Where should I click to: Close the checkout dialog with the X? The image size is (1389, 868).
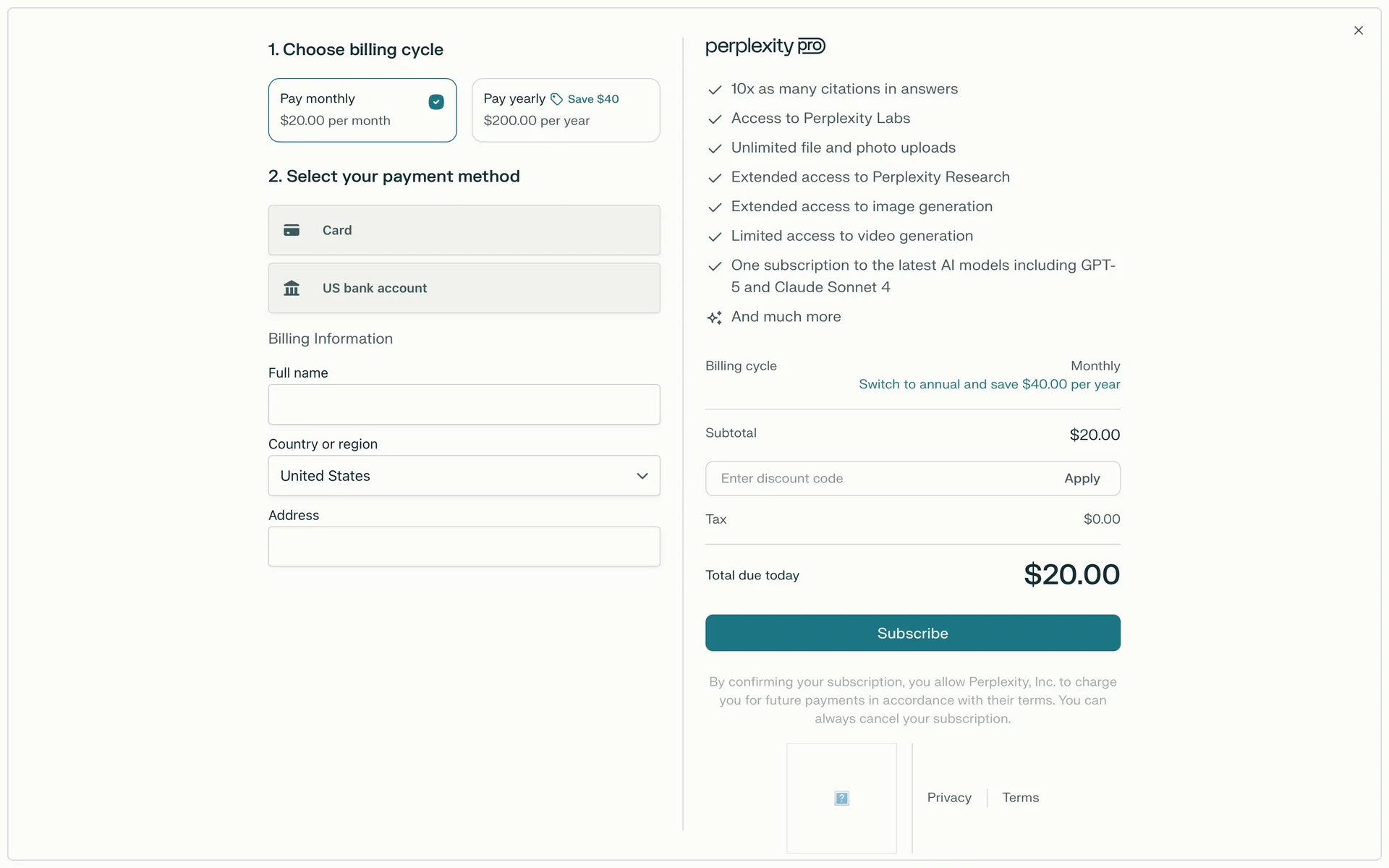1358,30
